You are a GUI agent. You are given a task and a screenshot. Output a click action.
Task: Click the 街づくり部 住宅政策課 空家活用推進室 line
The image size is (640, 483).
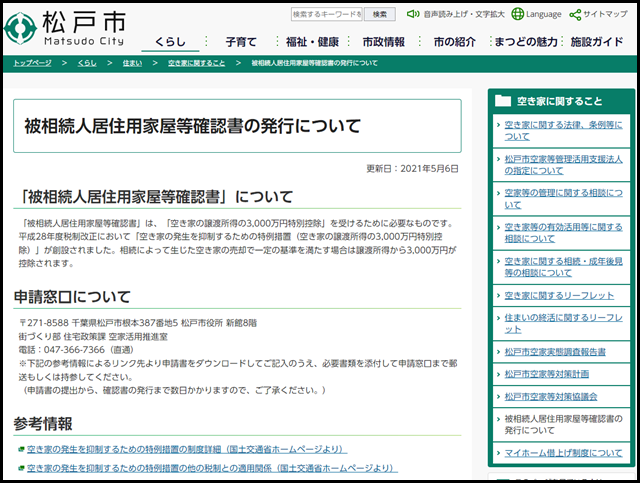(93, 336)
